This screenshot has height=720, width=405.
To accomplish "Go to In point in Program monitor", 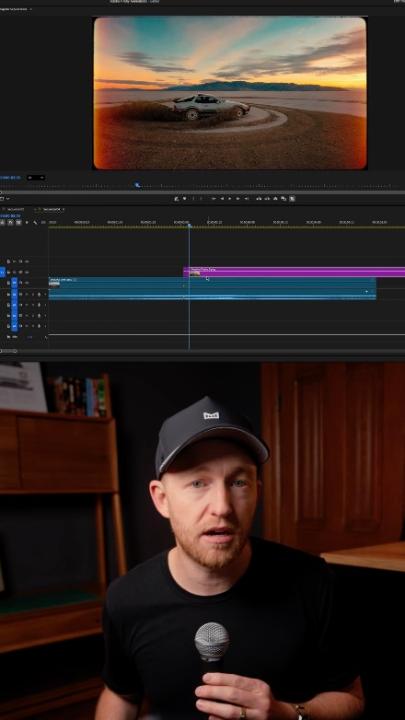I will pyautogui.click(x=213, y=198).
